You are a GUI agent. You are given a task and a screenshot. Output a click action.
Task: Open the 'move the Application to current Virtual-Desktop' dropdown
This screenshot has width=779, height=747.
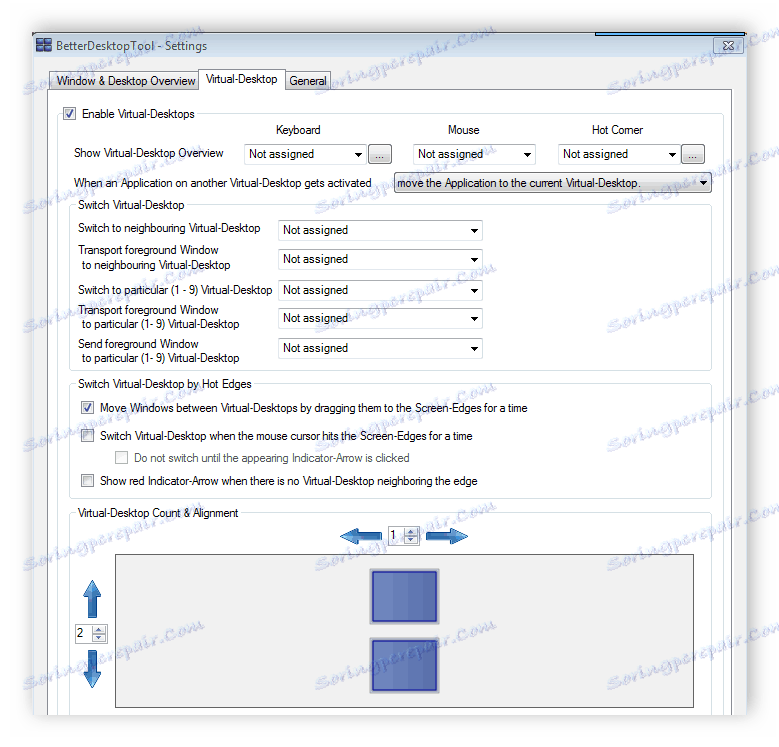coord(552,183)
